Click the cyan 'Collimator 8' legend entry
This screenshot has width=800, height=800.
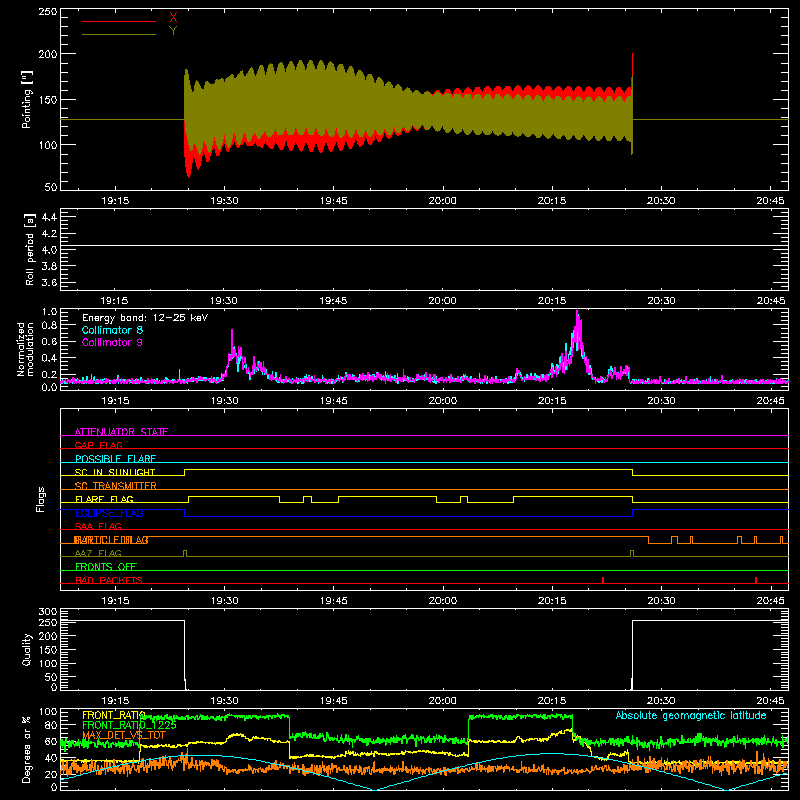pyautogui.click(x=112, y=330)
